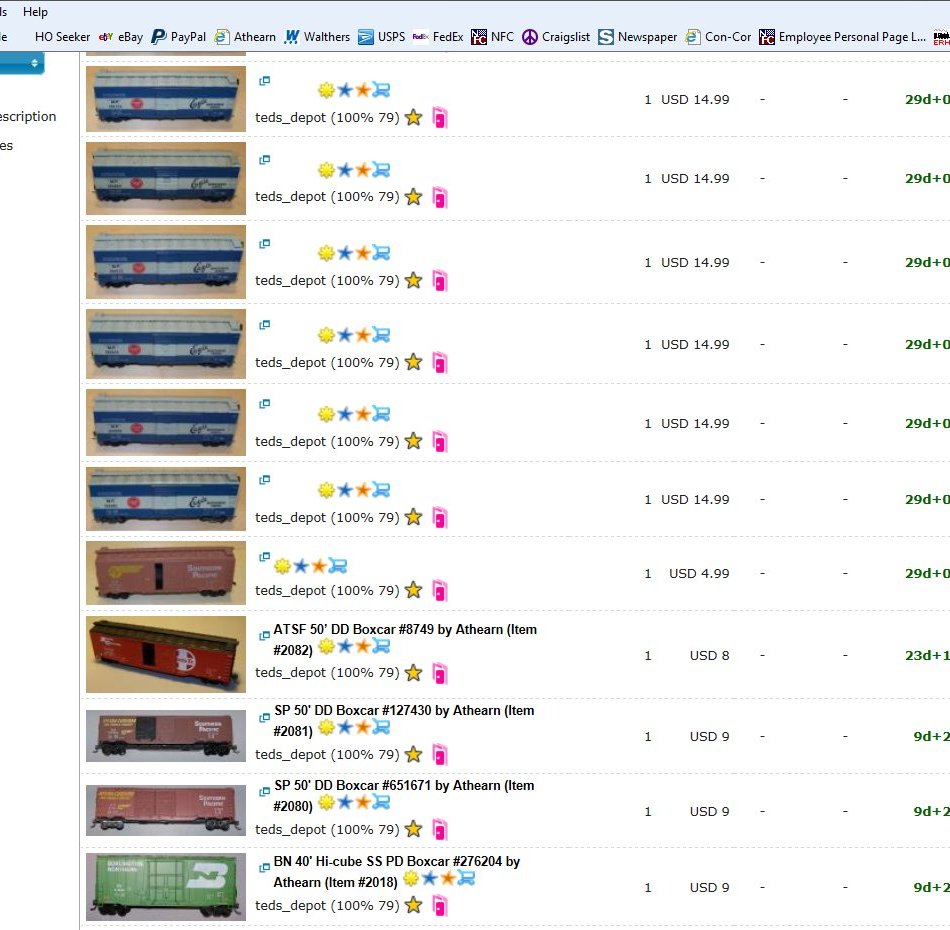950x930 pixels.
Task: Open the Employee Personal Page bookmark
Action: pyautogui.click(x=843, y=37)
